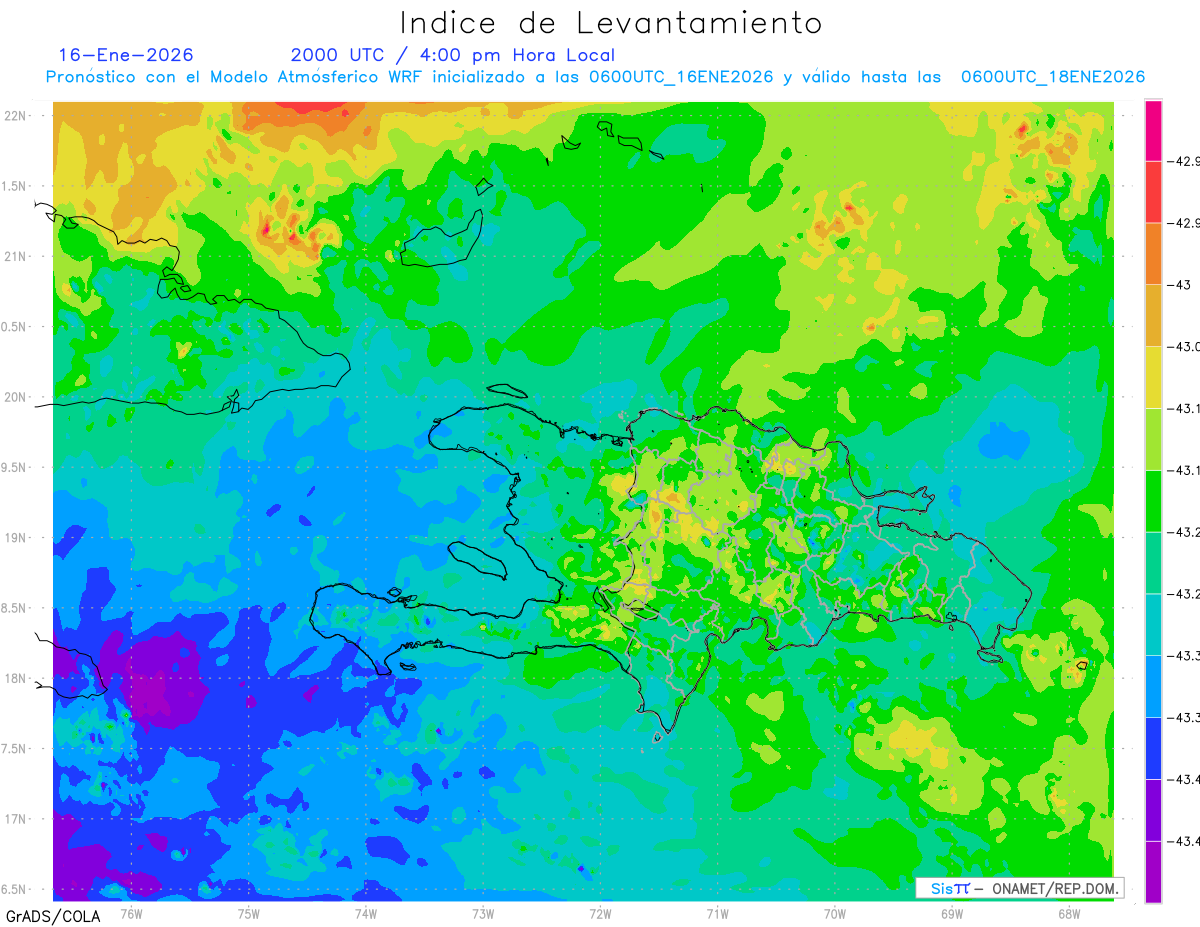Click the "Pronóstico con el Modelo Atmosférico WRF" line
The image size is (1200, 927).
point(595,77)
